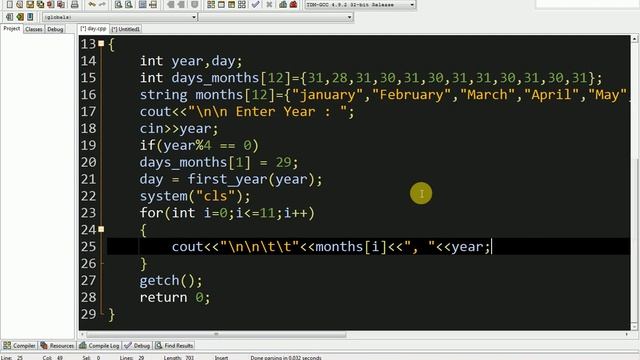Start debugging with the checkmark Debug icon
The image size is (640, 360).
click(256, 4)
